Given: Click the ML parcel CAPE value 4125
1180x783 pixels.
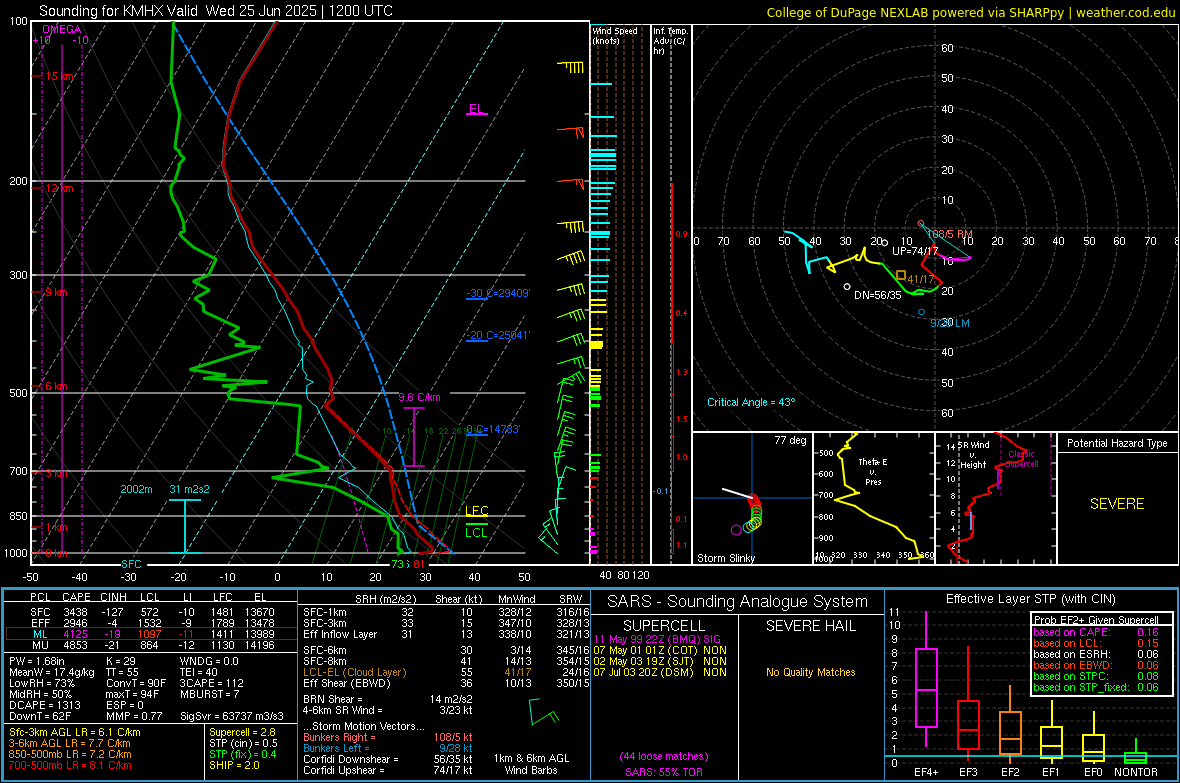Looking at the screenshot, I should pos(75,634).
